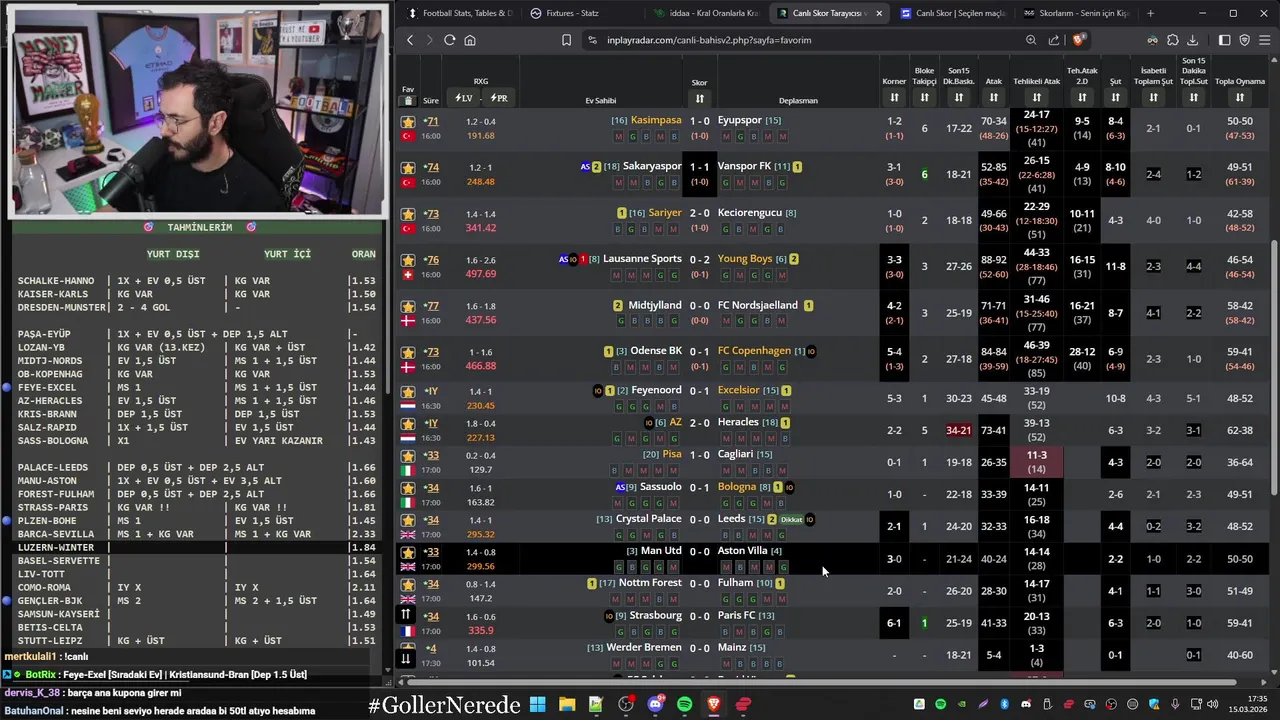The width and height of the screenshot is (1280, 720).
Task: Open the FC Copenhagen team link
Action: pos(754,351)
